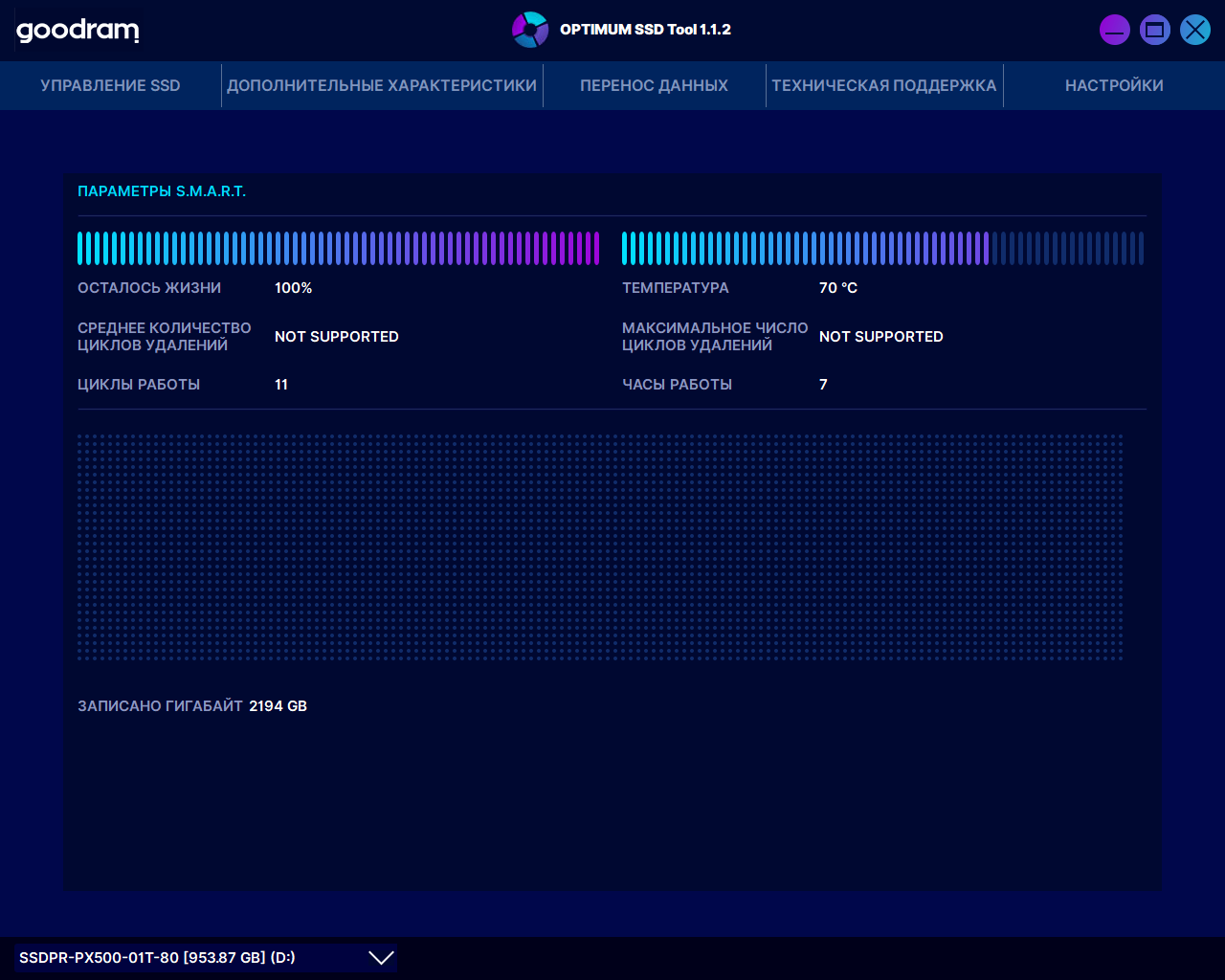This screenshot has width=1225, height=980.
Task: Click the ТЕМПЕРАТУРА label
Action: pos(676,288)
